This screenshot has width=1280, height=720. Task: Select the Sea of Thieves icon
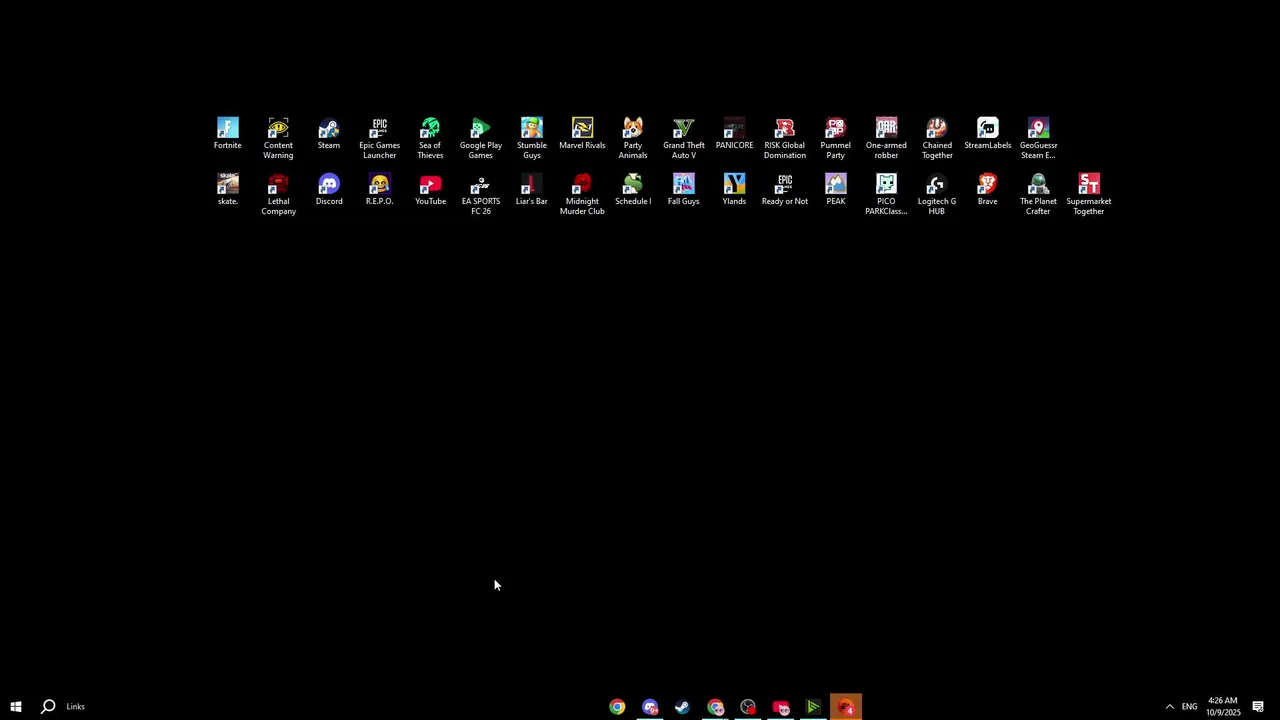pos(430,138)
